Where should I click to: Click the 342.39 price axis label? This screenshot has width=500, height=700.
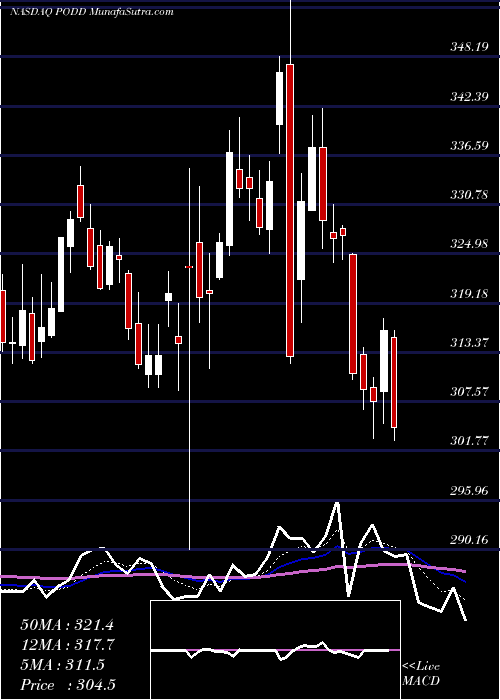coord(470,96)
